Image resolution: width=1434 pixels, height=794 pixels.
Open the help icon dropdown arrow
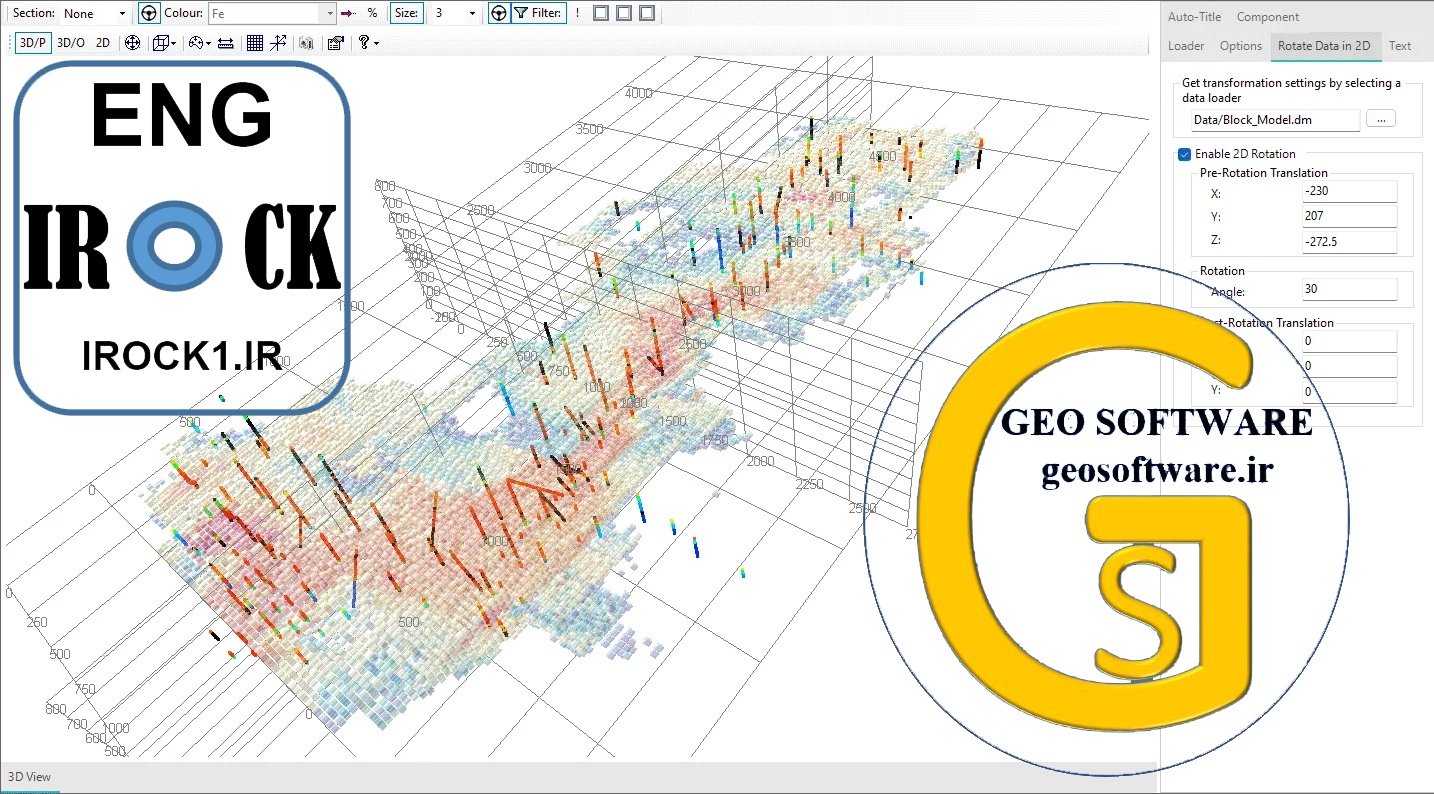coord(376,43)
